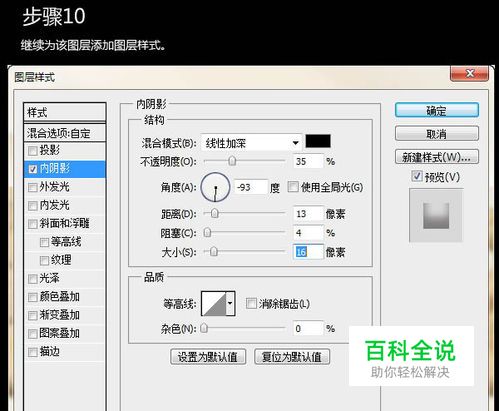Enable the 投影 (Drop Shadow) checkbox
The width and height of the screenshot is (499, 411).
pyautogui.click(x=33, y=151)
